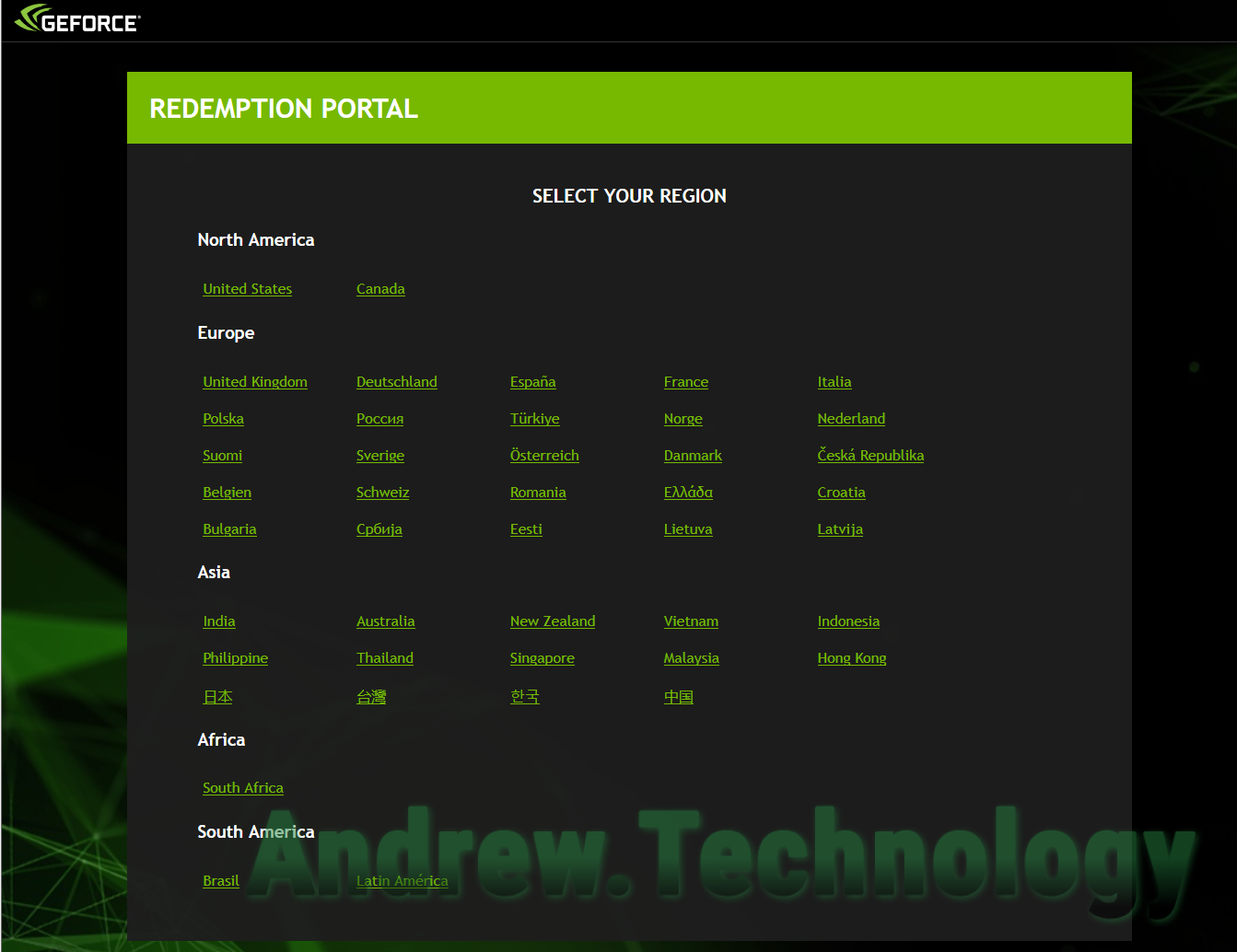The height and width of the screenshot is (952, 1237).
Task: Choose the 한국 region
Action: coord(525,697)
